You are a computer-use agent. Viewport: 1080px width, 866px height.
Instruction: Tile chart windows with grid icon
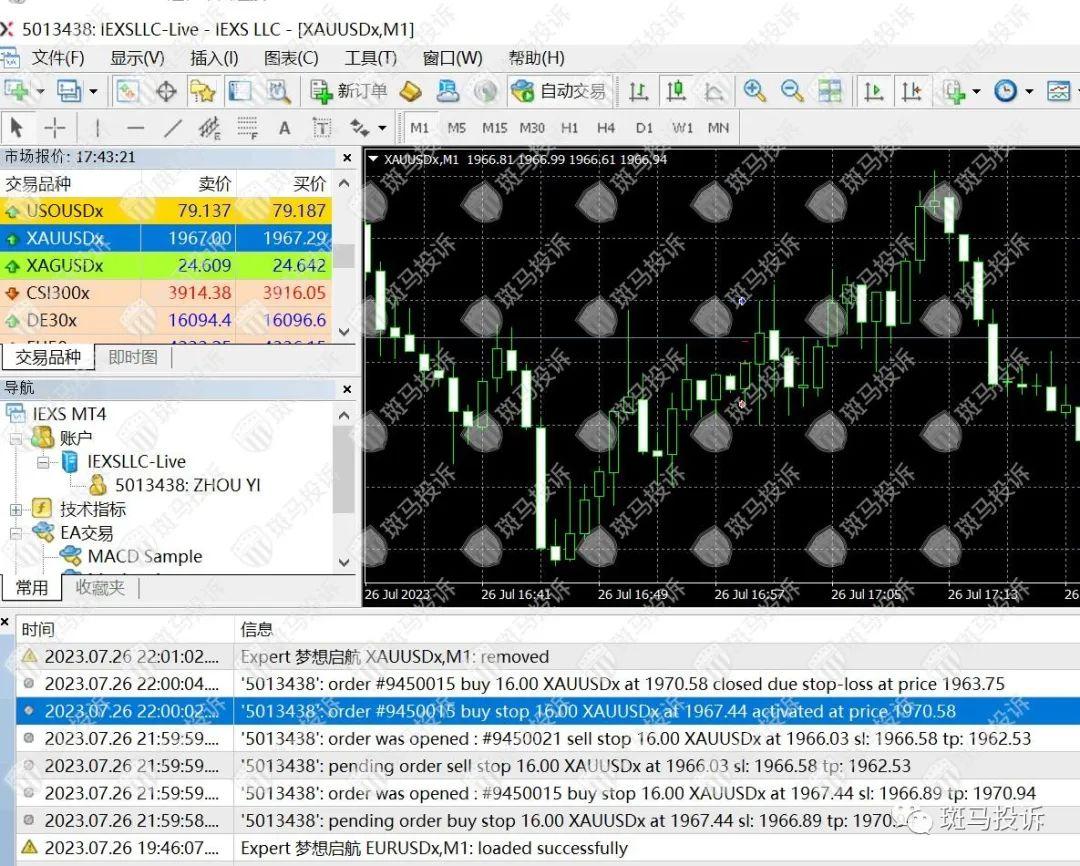(x=829, y=91)
